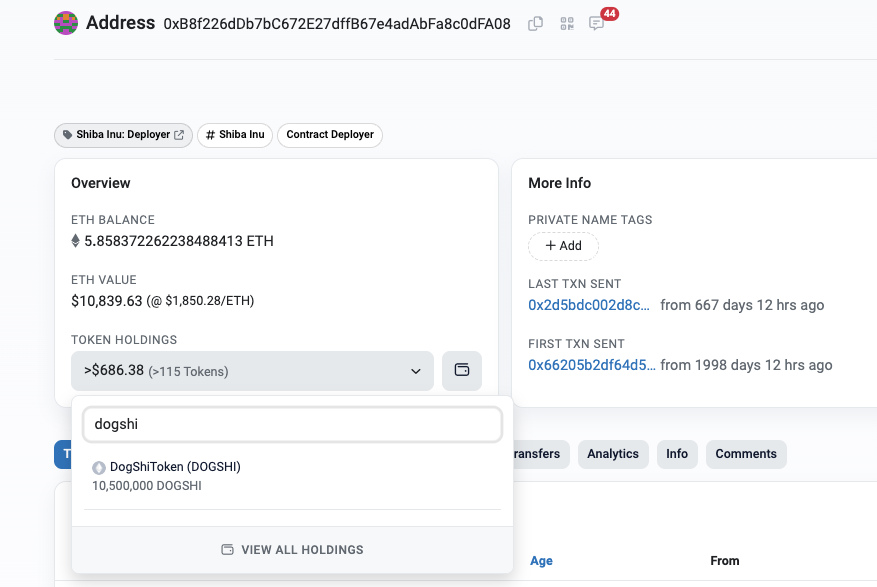Switch to the Comments tab
Screen dimensions: 877x587
(x=746, y=454)
